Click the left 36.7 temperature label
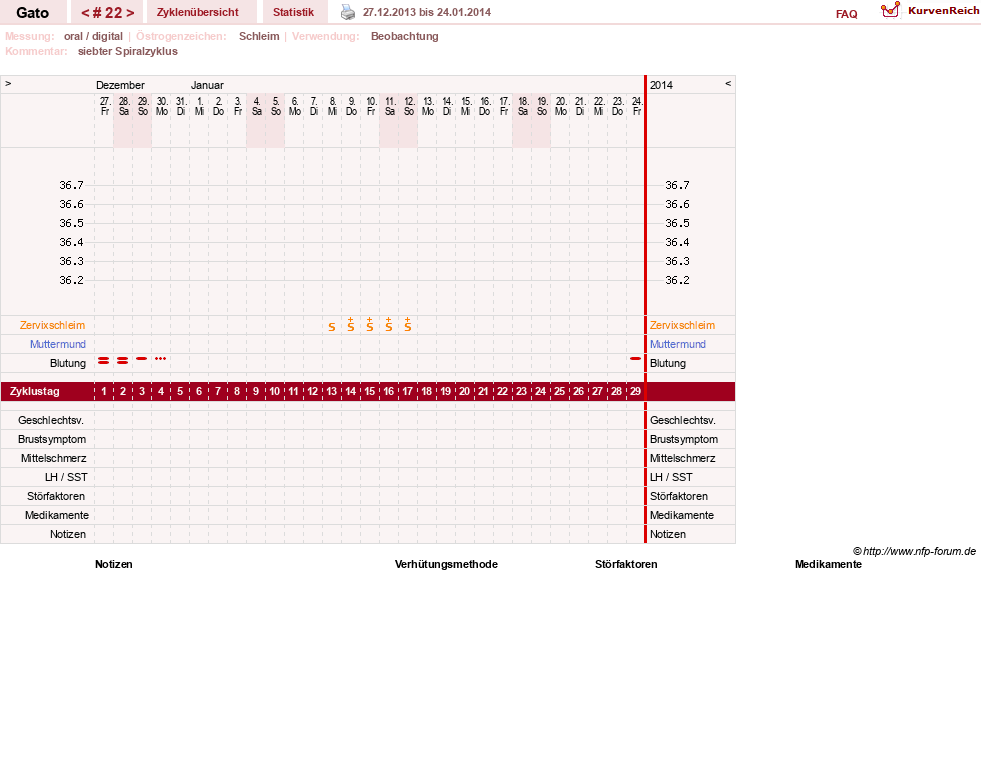The height and width of the screenshot is (783, 981). (71, 185)
